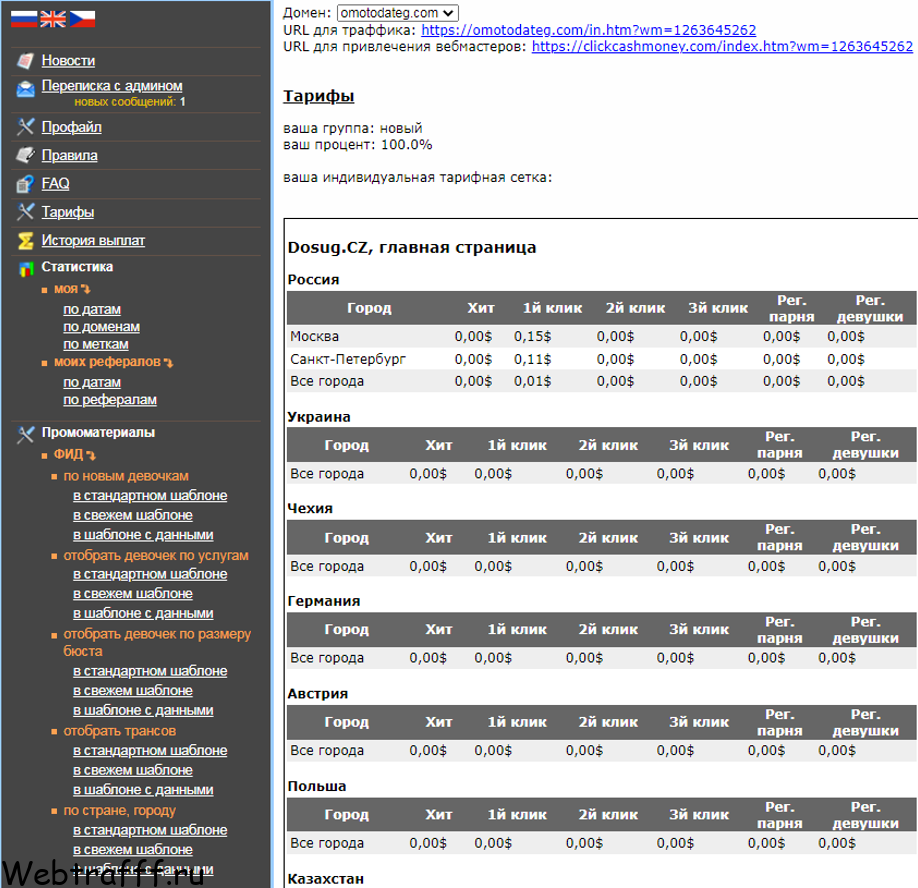Open the clickcashmoney.com webmaster referral link

(x=722, y=46)
